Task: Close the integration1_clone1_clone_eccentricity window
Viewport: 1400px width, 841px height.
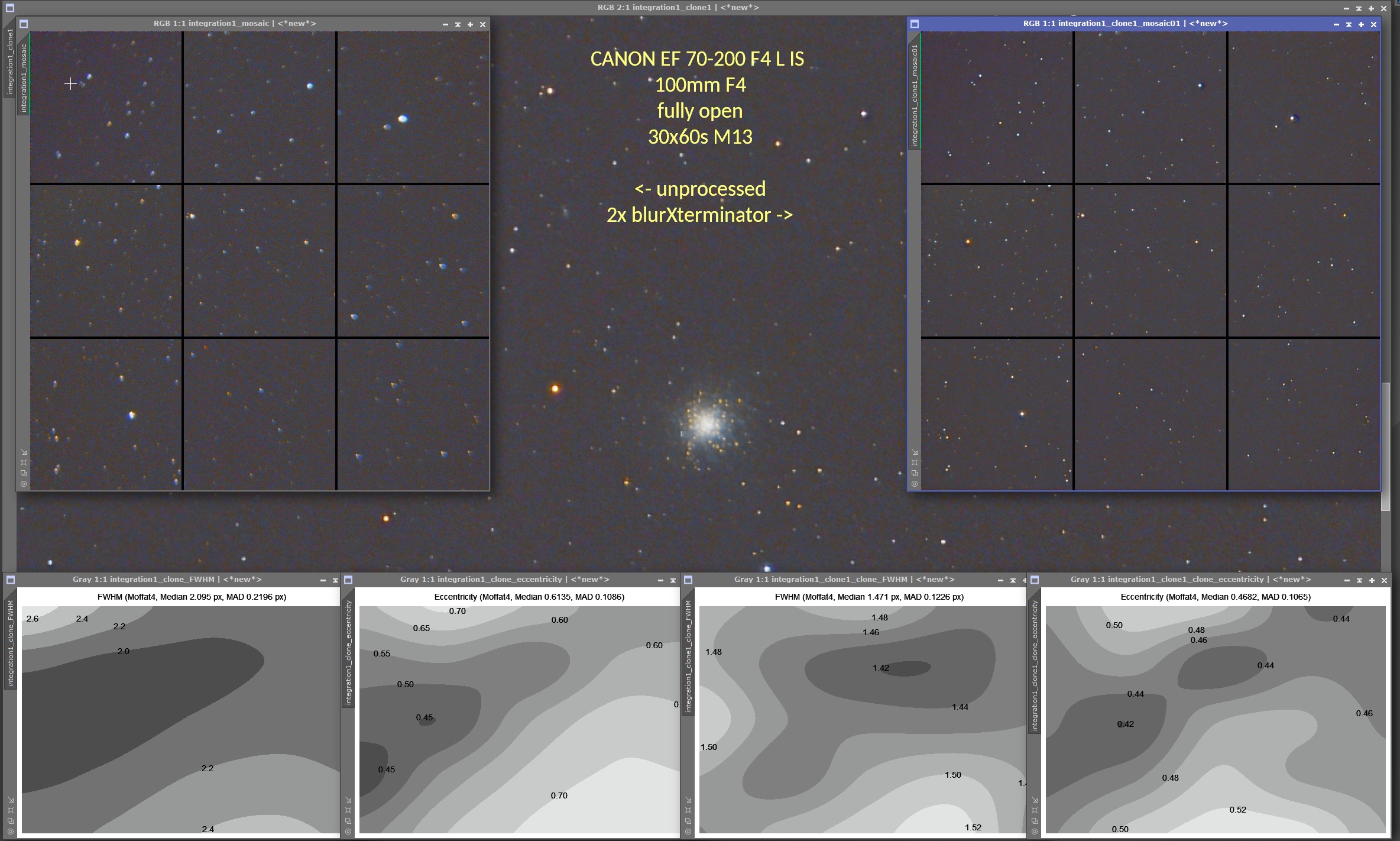Action: (x=1384, y=580)
